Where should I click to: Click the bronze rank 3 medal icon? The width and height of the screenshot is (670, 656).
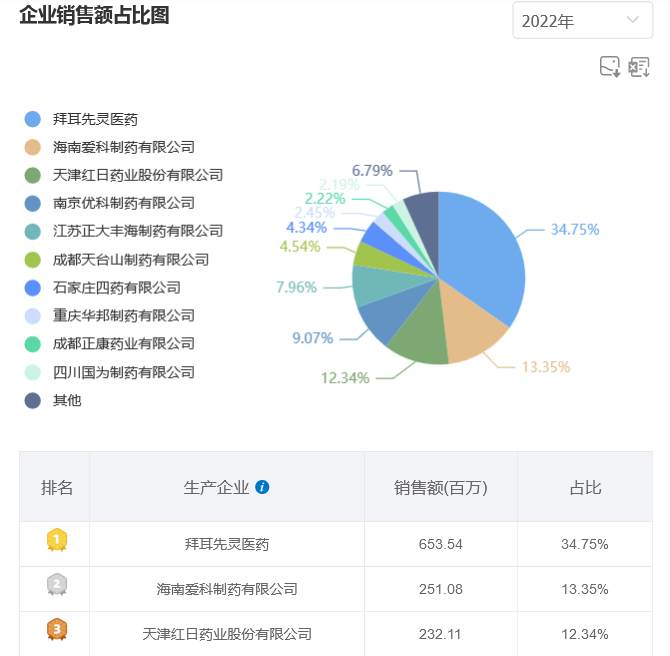tap(57, 631)
